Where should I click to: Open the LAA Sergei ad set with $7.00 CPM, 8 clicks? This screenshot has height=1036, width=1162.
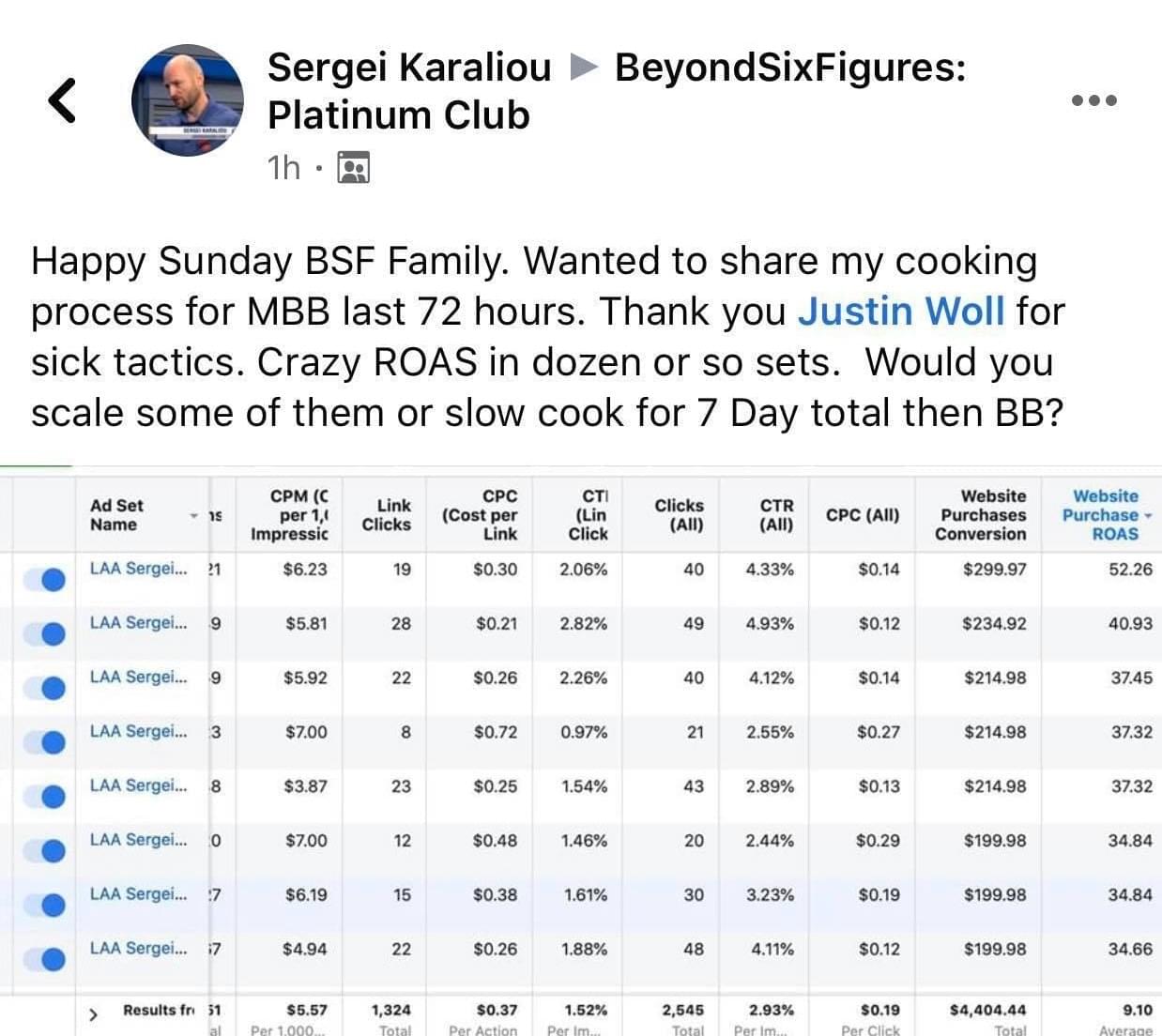(x=138, y=731)
